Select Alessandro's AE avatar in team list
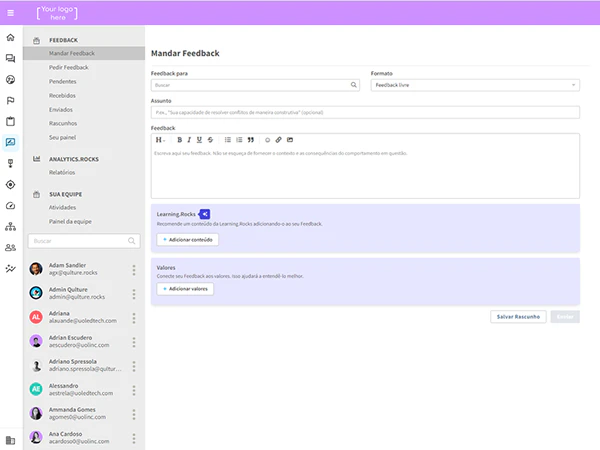600x450 pixels. [x=36, y=389]
